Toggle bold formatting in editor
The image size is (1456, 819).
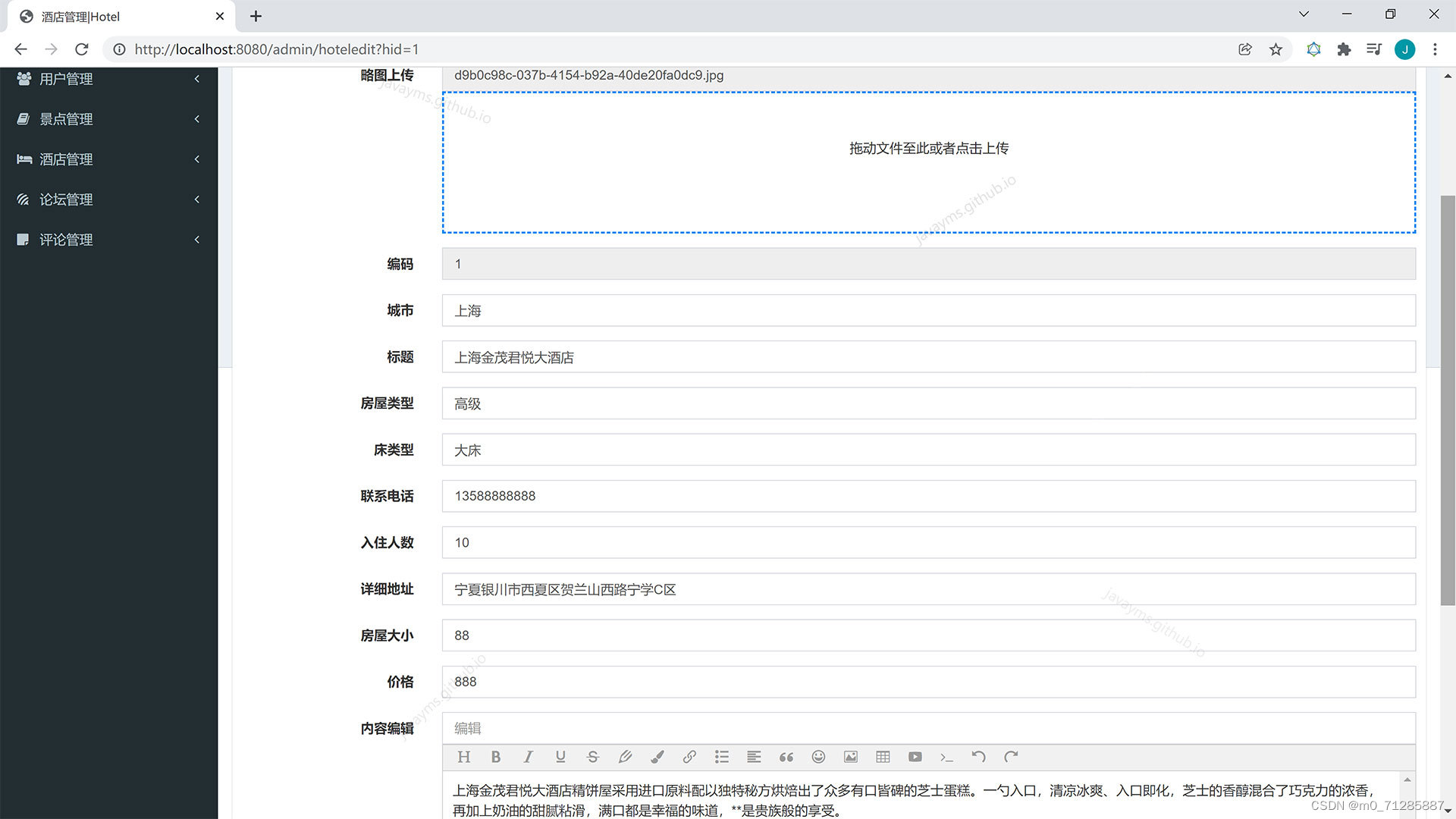pyautogui.click(x=496, y=757)
